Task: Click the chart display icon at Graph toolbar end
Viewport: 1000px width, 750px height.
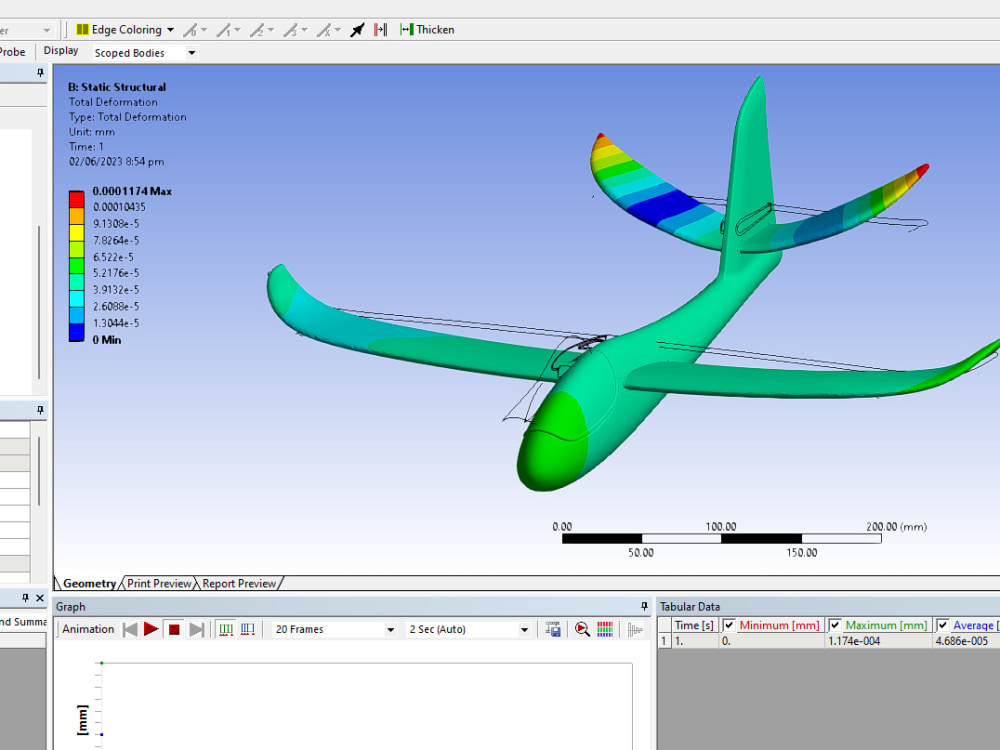Action: (x=634, y=629)
